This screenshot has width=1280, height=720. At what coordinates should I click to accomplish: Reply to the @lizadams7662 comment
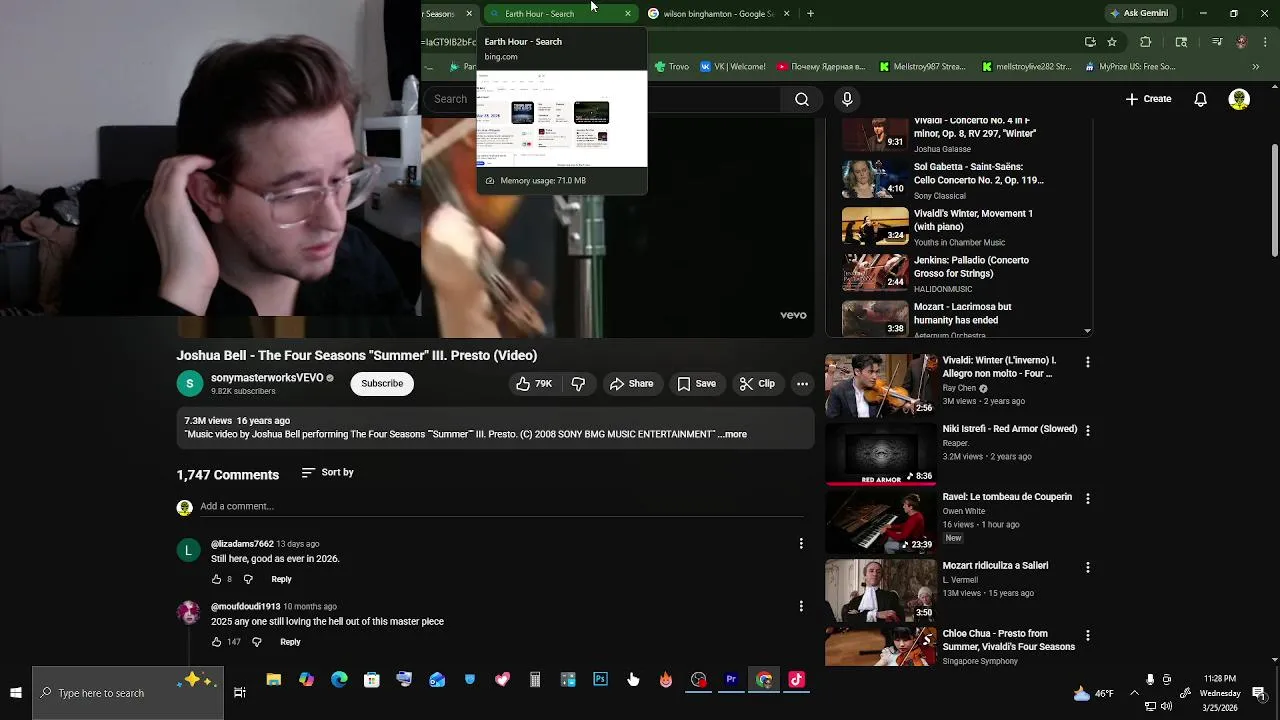pyautogui.click(x=281, y=579)
